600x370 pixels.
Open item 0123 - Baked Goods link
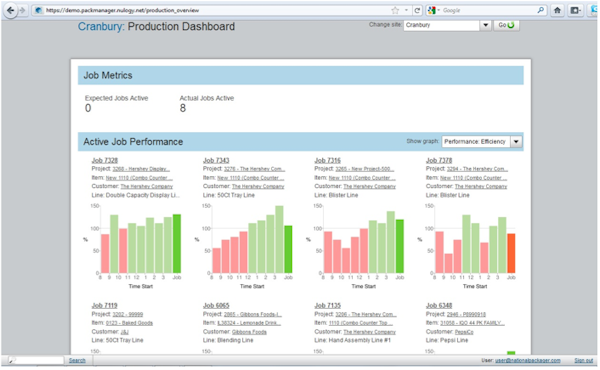[129, 323]
